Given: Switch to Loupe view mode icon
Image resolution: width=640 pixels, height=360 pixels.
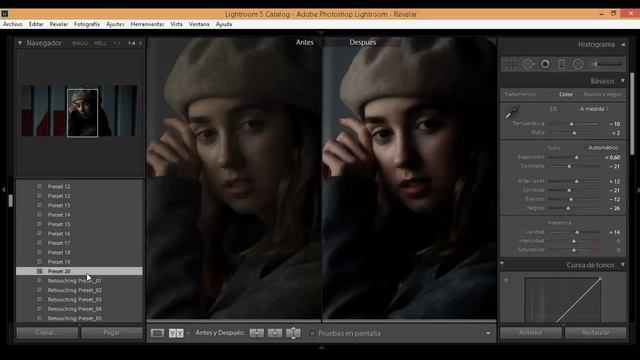Looking at the screenshot, I should (x=157, y=333).
